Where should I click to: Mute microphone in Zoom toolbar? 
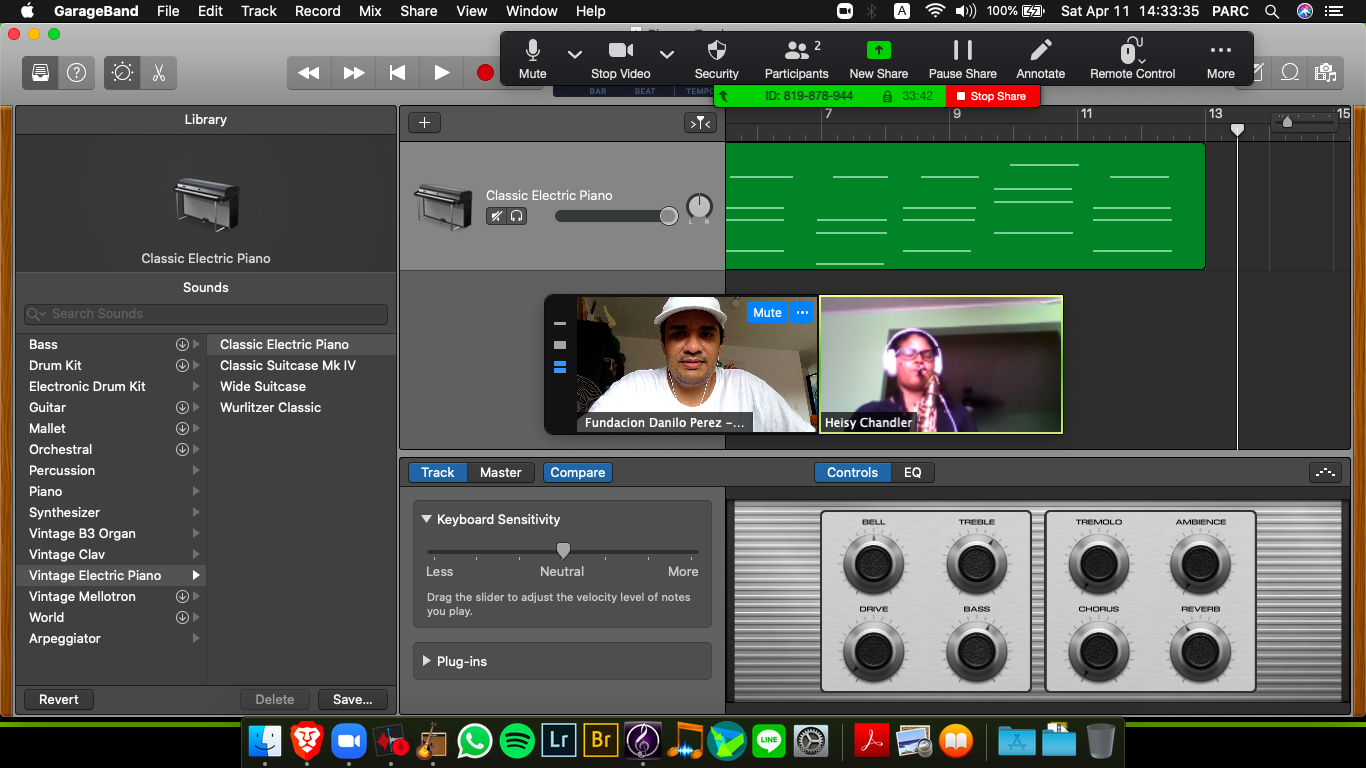533,60
